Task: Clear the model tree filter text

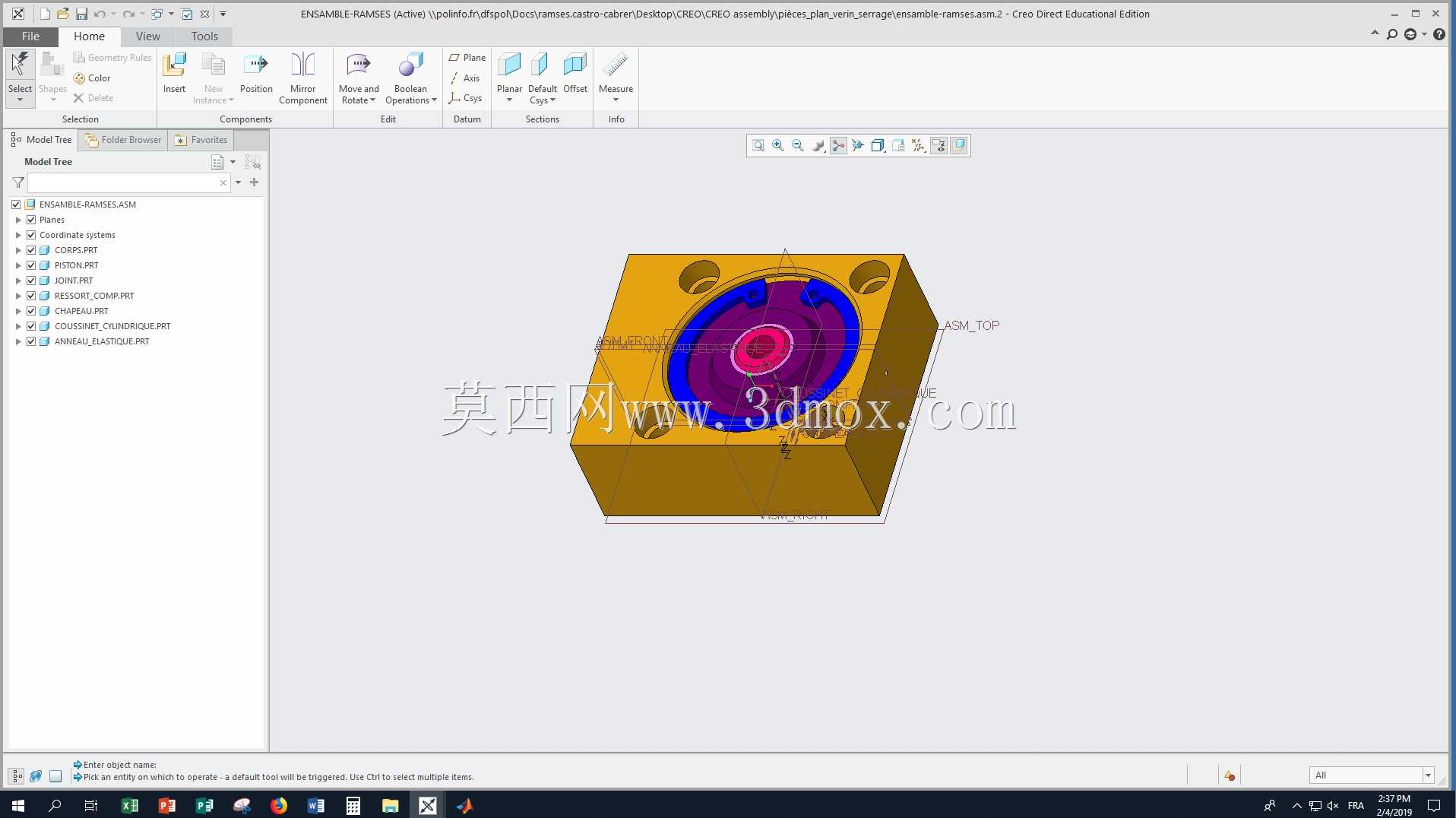Action: (223, 182)
